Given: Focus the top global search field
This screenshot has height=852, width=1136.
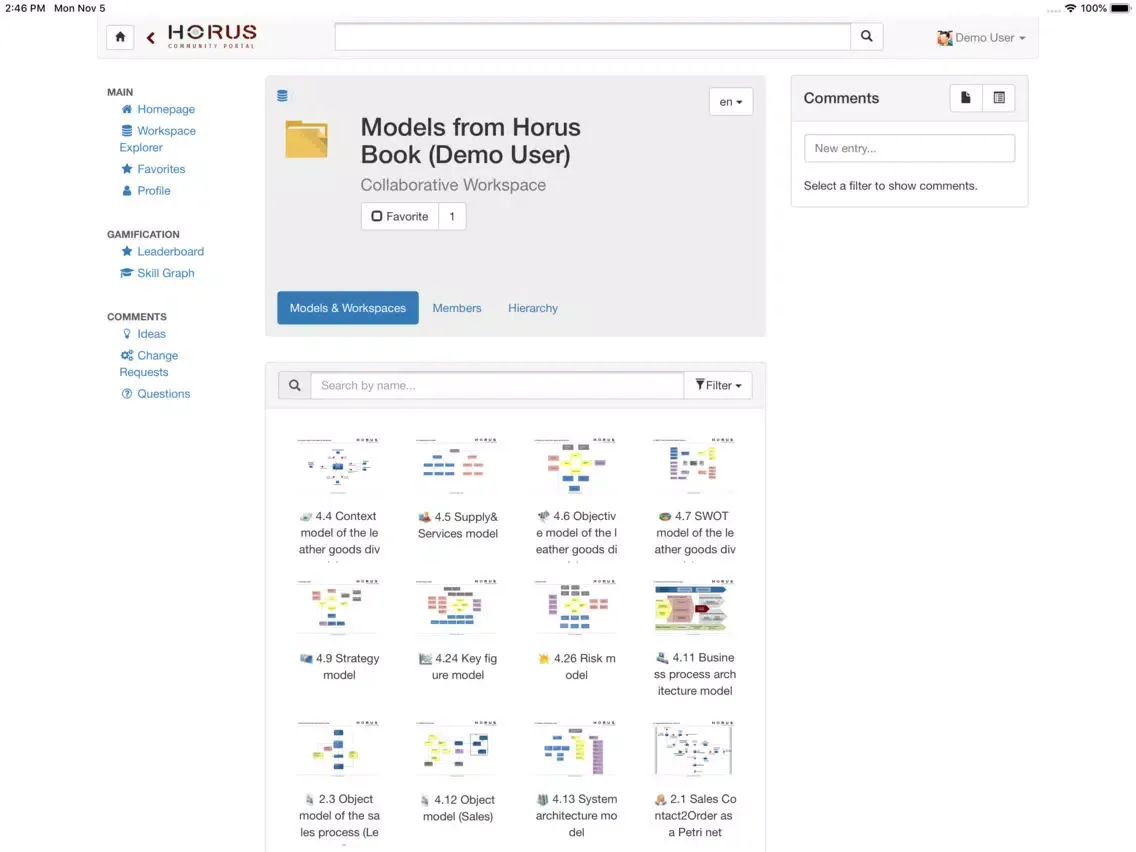Looking at the screenshot, I should (593, 36).
